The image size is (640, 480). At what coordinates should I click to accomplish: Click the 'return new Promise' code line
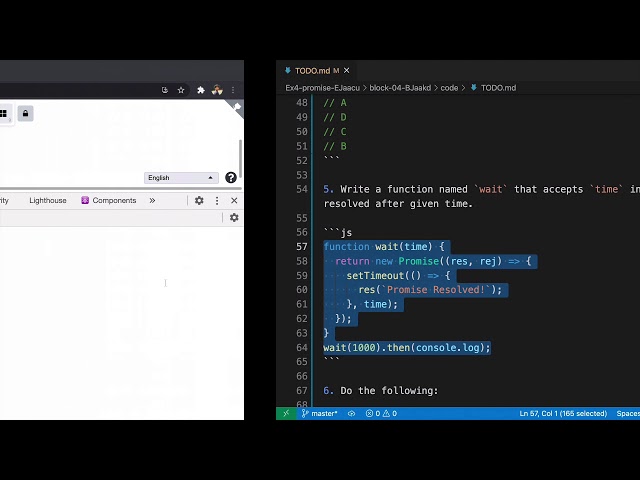[433, 261]
